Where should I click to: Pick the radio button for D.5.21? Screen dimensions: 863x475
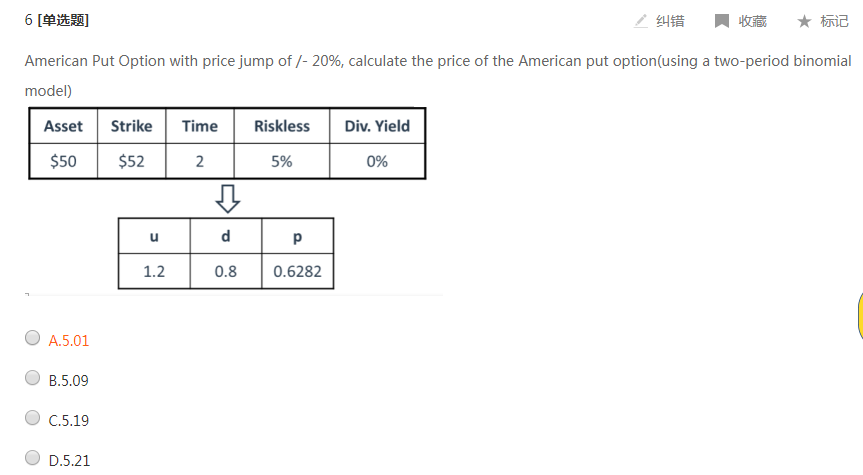coord(33,459)
